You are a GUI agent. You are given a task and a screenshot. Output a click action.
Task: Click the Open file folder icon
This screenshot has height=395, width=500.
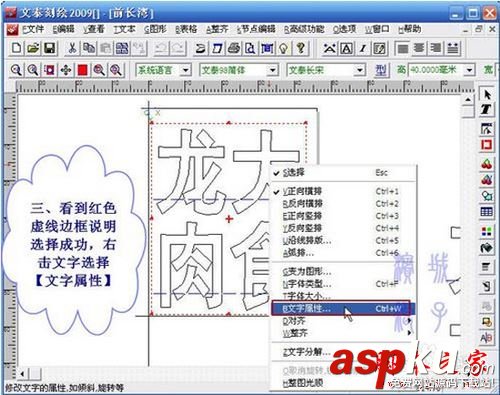tap(33, 49)
